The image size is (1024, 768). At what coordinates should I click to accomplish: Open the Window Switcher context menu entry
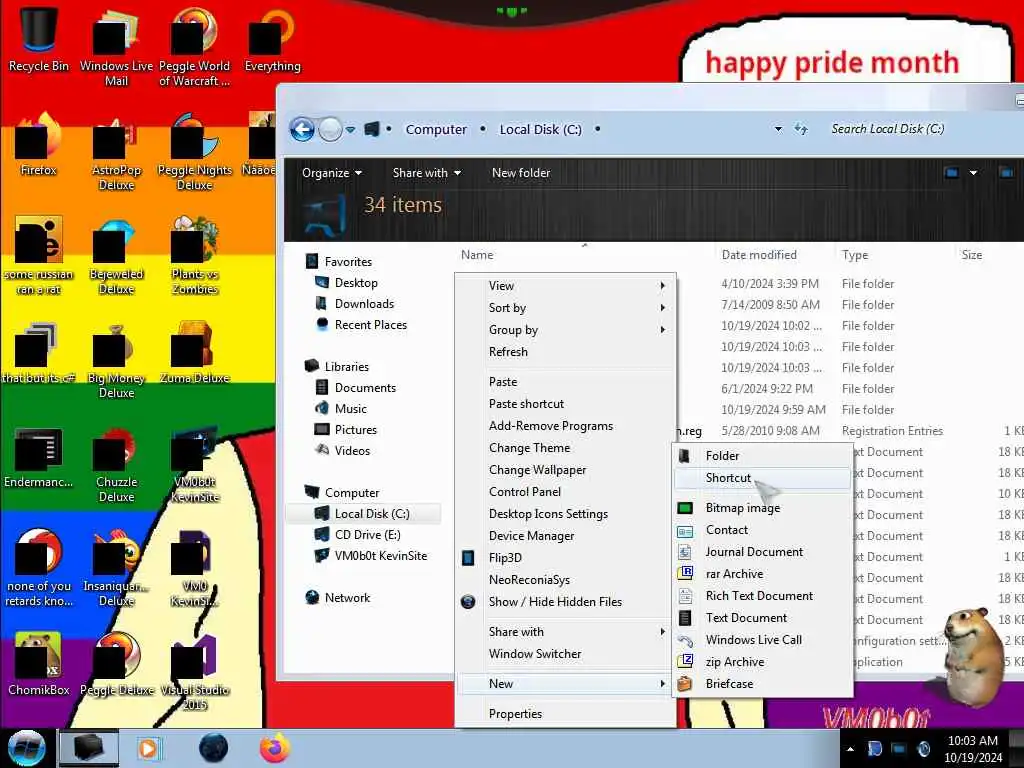pyautogui.click(x=565, y=654)
